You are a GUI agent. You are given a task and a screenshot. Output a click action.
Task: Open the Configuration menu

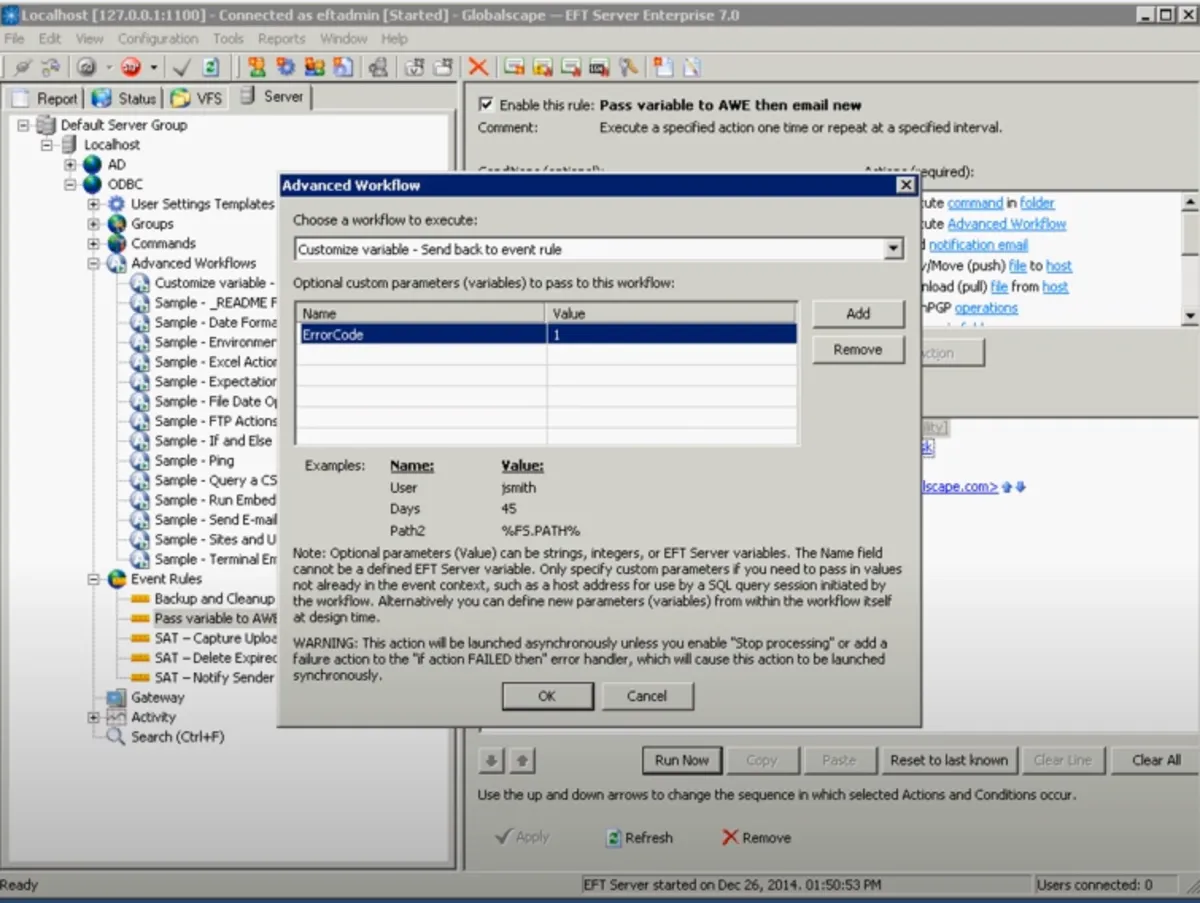[x=158, y=38]
